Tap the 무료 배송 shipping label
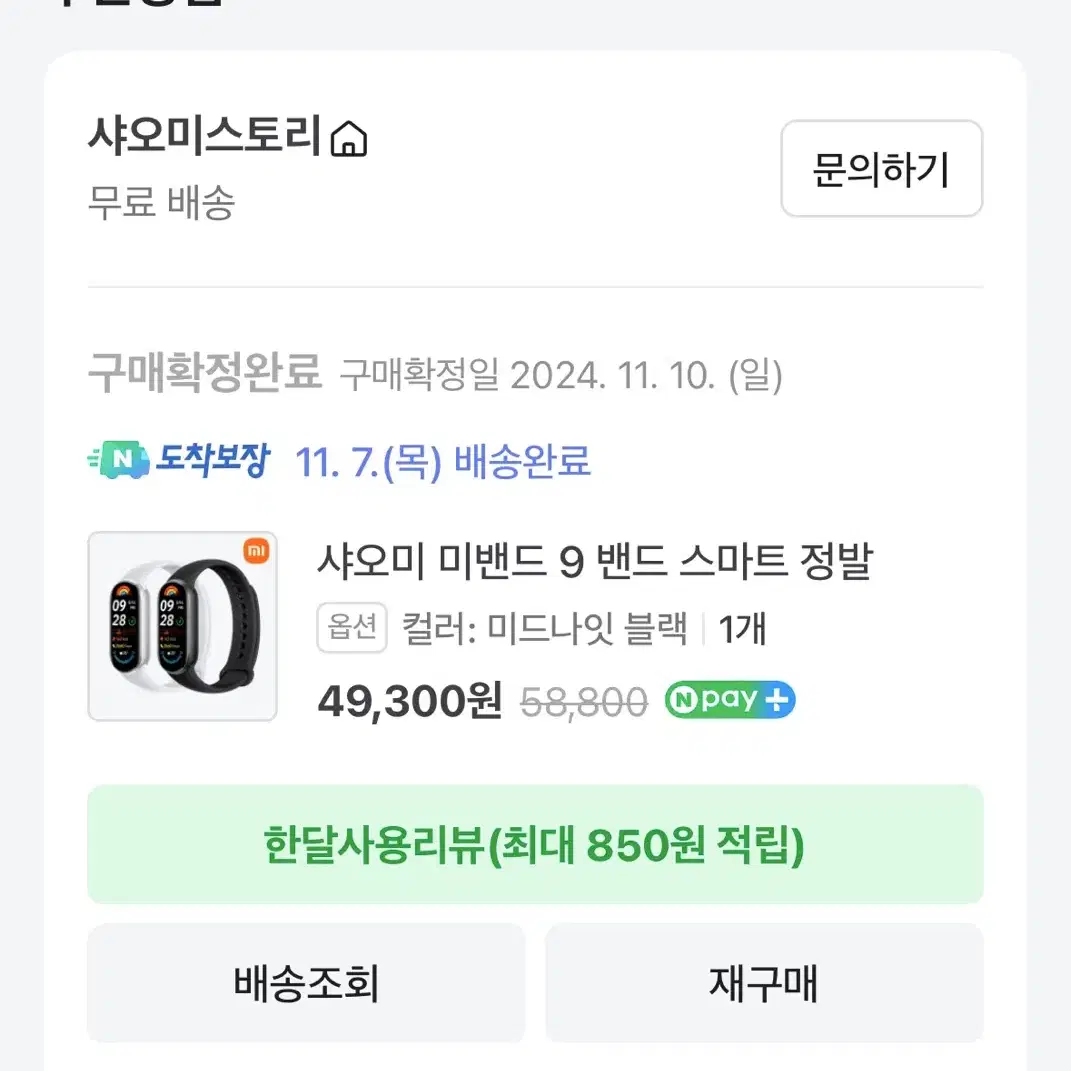The image size is (1071, 1071). coord(161,202)
